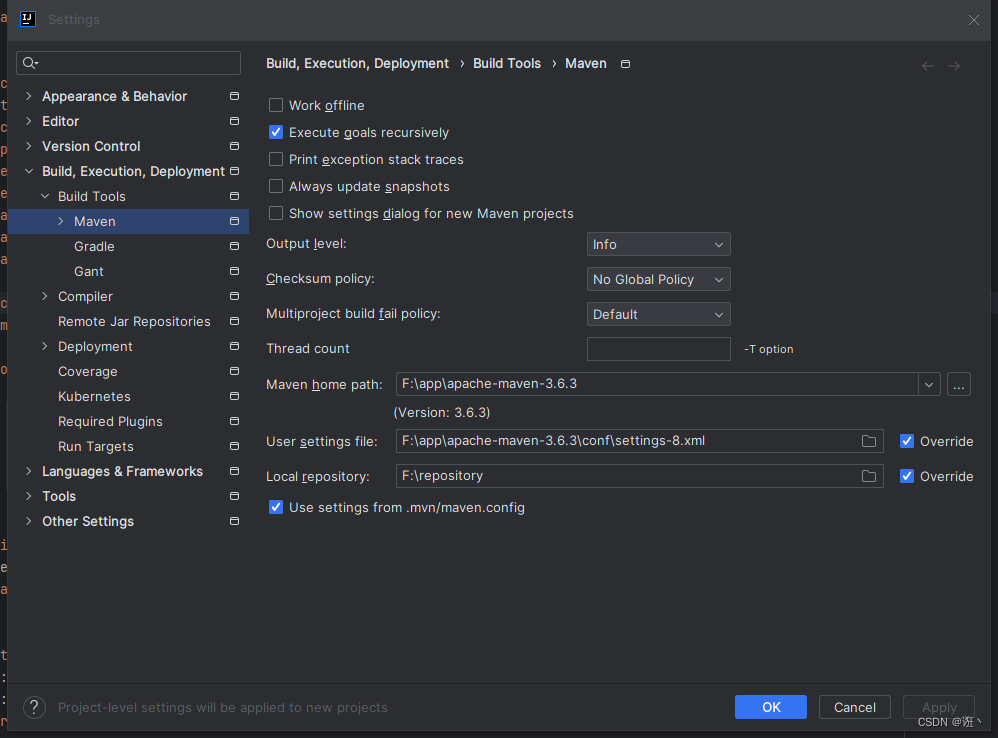Go forward using the right arrow icon
Viewport: 998px width, 738px height.
coord(954,66)
